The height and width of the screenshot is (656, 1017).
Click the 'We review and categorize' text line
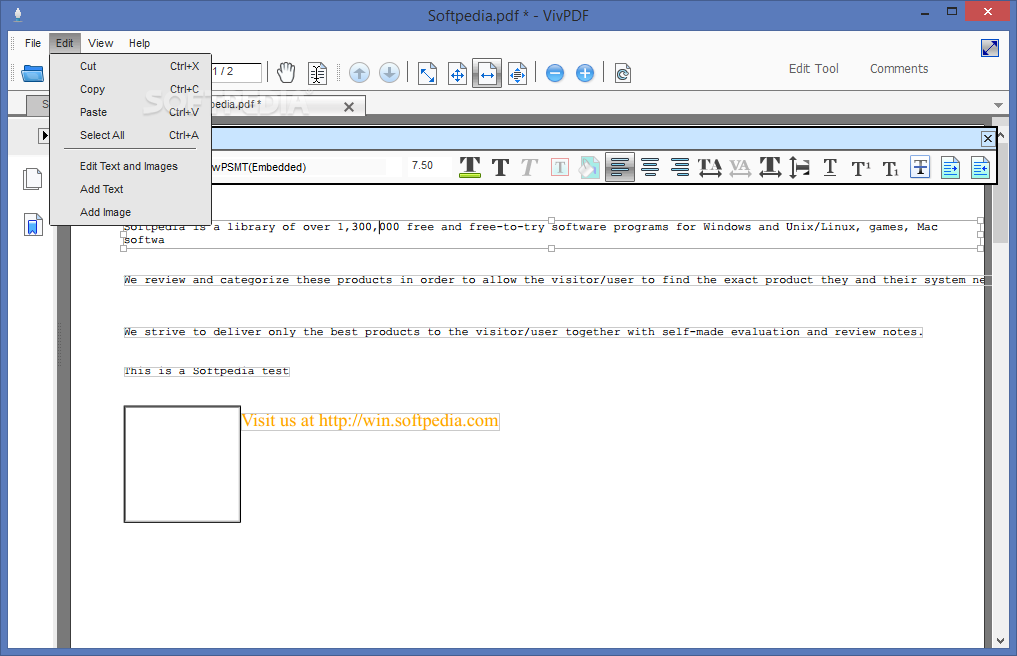[x=555, y=280]
